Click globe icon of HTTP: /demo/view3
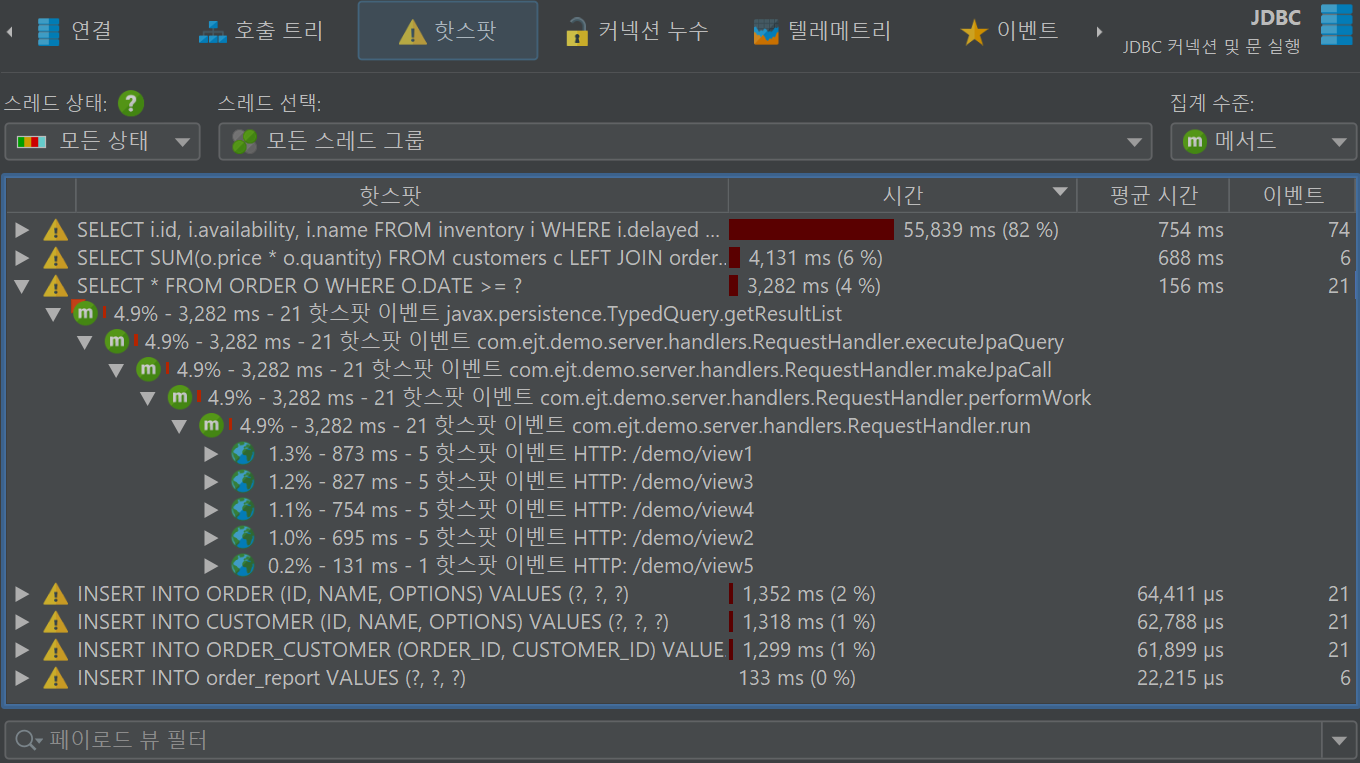The image size is (1360, 763). click(x=243, y=482)
